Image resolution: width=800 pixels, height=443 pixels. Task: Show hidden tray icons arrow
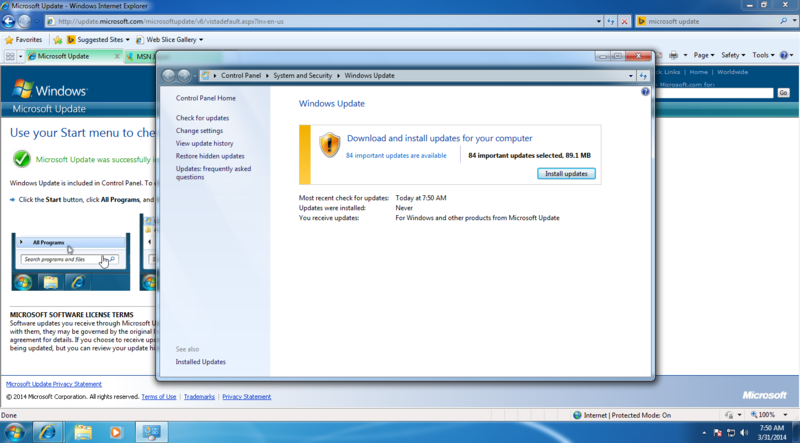coord(704,433)
